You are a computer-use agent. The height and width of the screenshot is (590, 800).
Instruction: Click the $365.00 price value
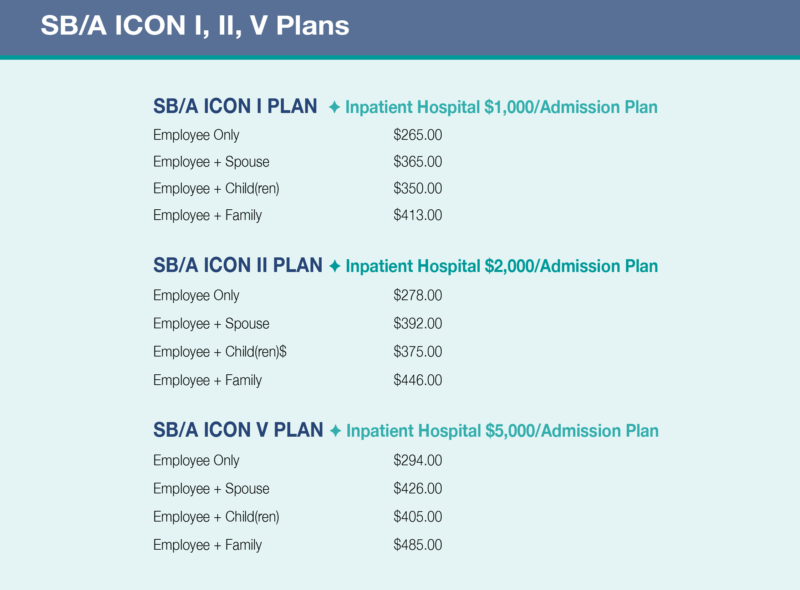pyautogui.click(x=418, y=162)
